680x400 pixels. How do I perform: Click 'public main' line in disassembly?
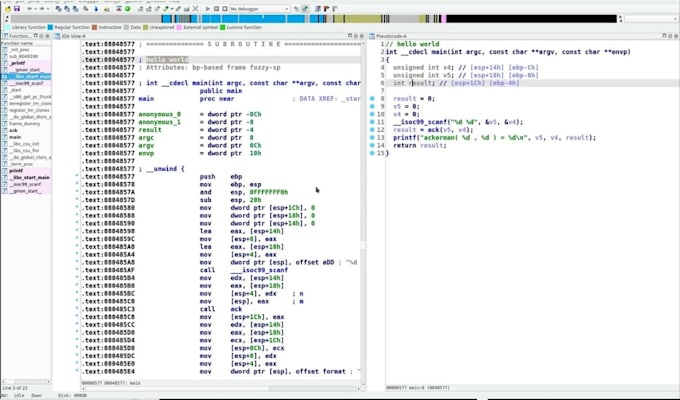tap(221, 91)
